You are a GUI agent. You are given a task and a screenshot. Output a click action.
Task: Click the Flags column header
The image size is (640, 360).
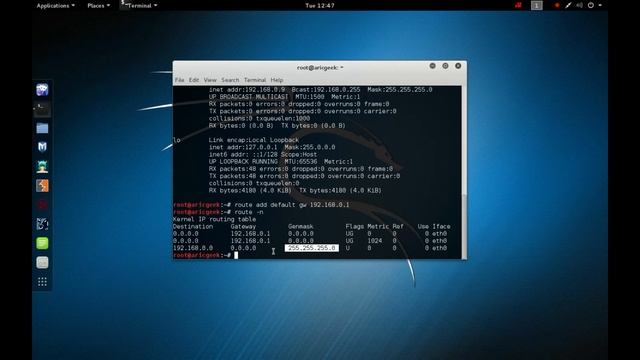click(355, 227)
